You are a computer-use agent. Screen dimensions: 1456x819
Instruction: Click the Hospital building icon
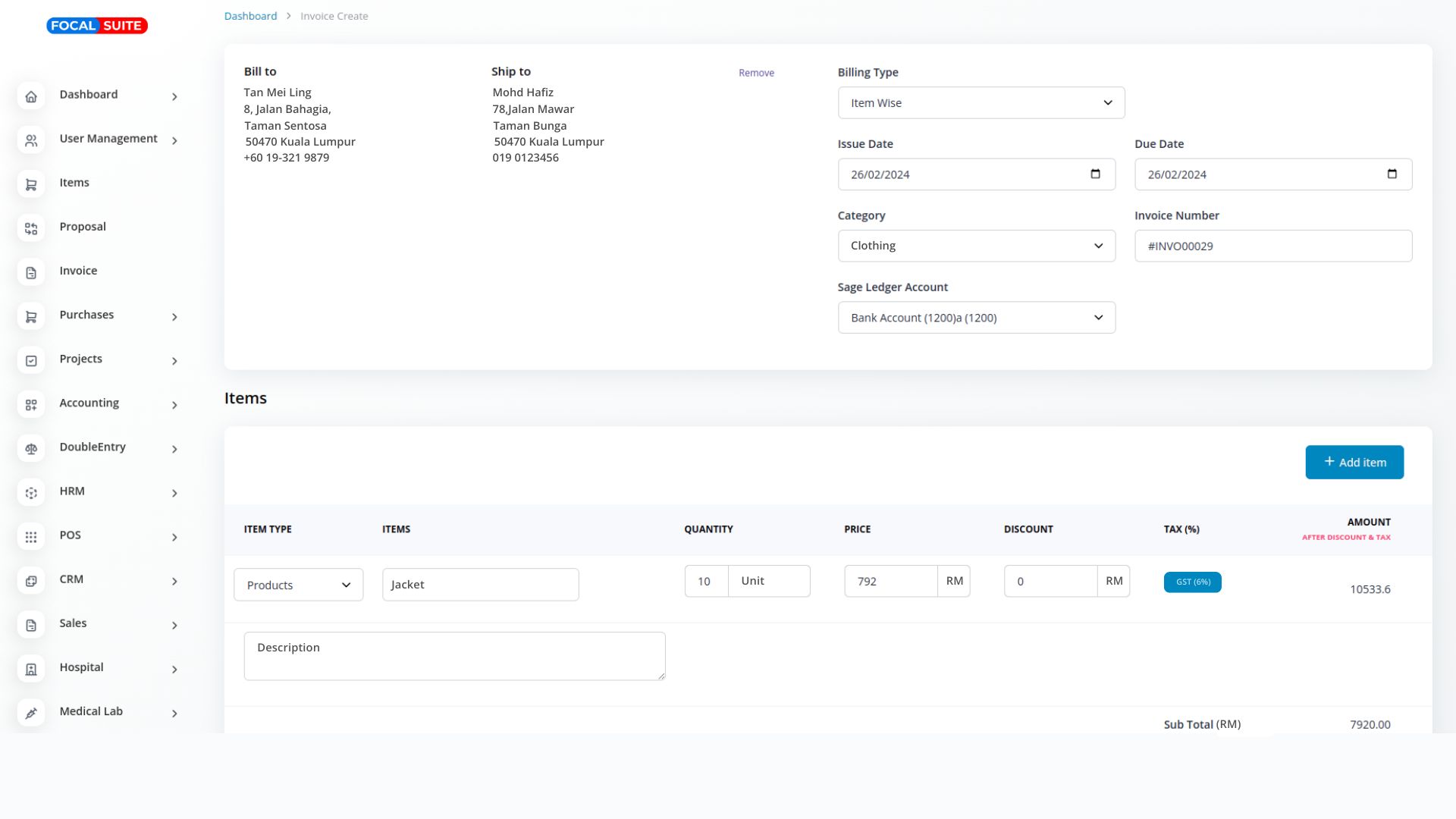[x=31, y=669]
